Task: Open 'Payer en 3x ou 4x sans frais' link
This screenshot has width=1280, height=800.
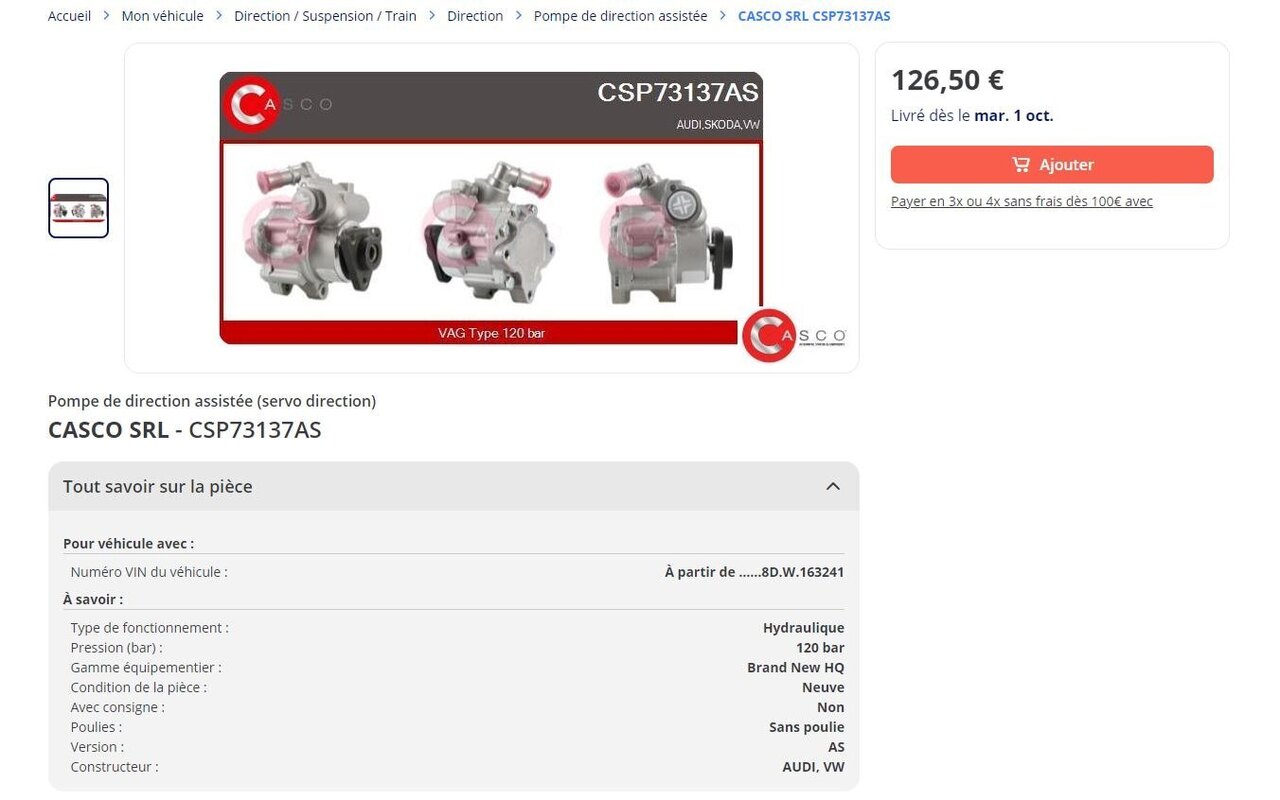Action: 1022,201
